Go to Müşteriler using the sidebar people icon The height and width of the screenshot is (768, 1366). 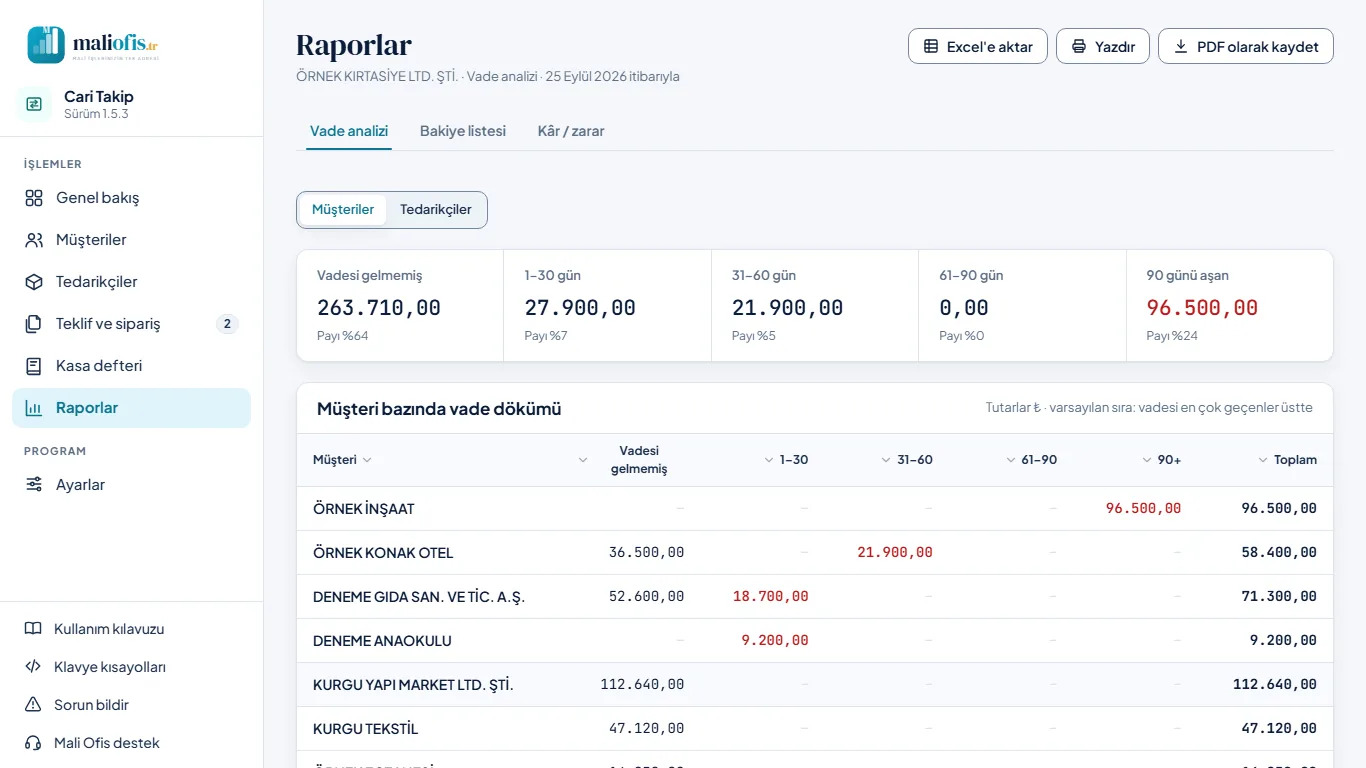[x=34, y=240]
